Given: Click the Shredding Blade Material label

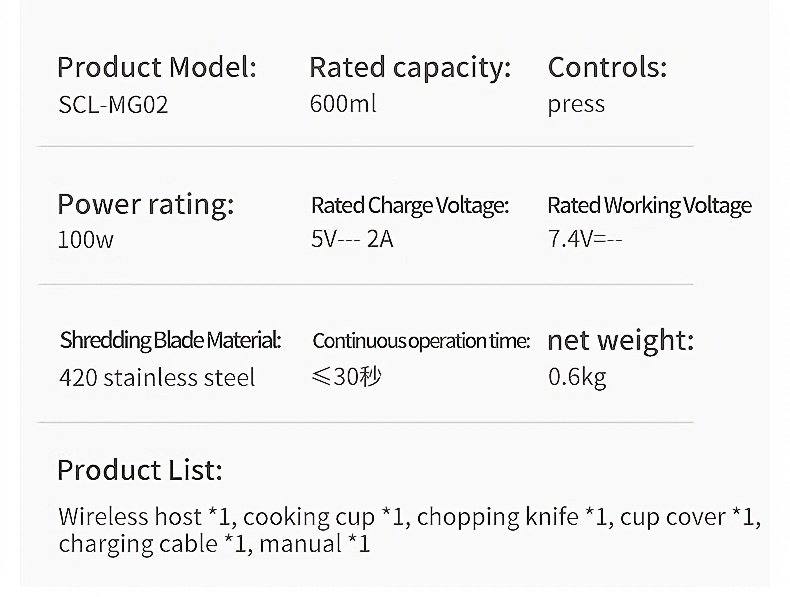Looking at the screenshot, I should click(x=170, y=341).
